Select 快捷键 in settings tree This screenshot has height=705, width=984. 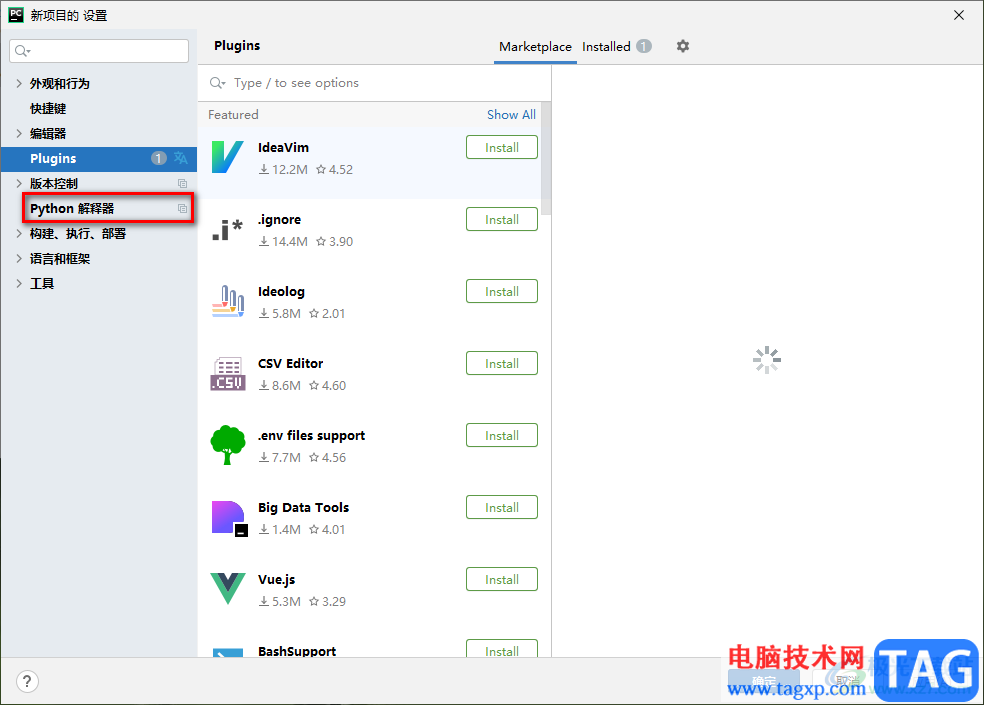point(48,109)
